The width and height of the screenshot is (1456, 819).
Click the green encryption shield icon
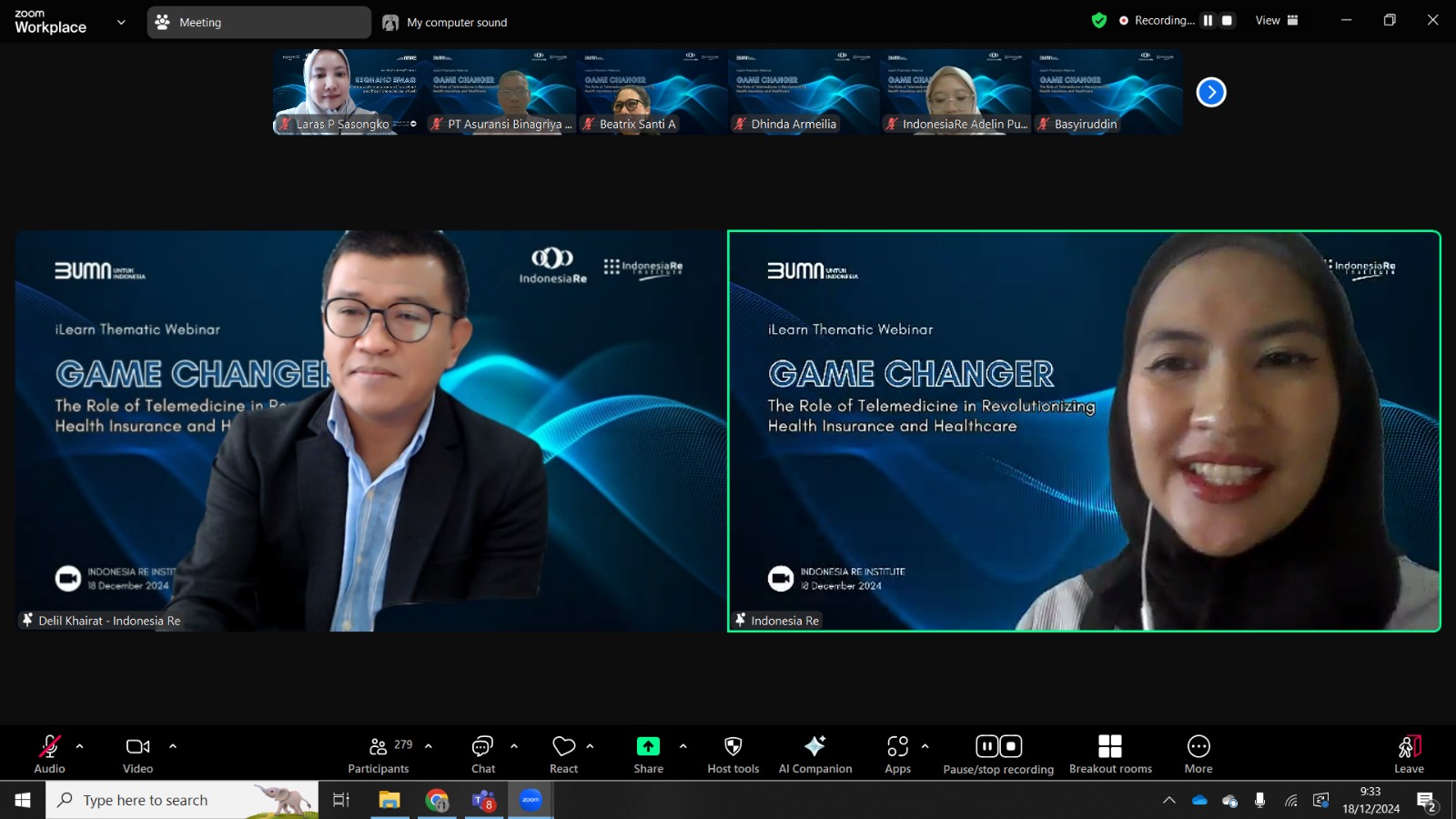coord(1099,20)
